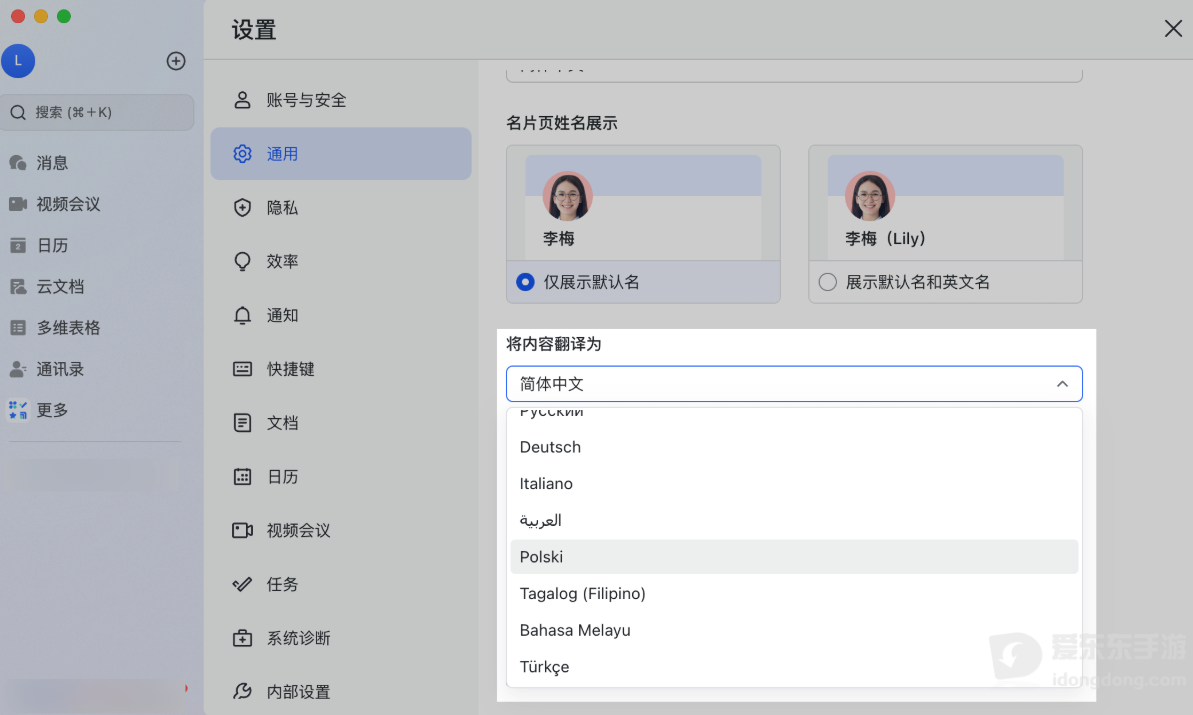1193x715 pixels.
Task: Open 日历 calendar icon in left sidebar
Action: 18,245
